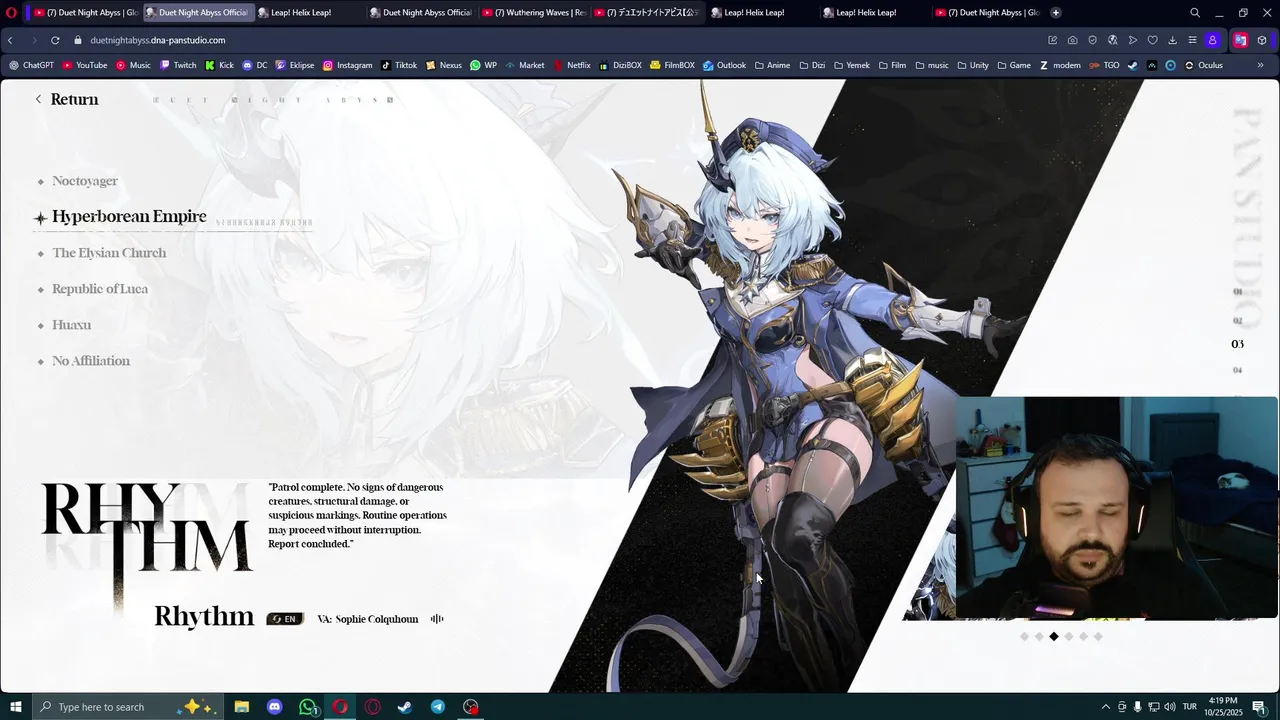The height and width of the screenshot is (720, 1280).
Task: Open the Twitch bookmark
Action: [178, 65]
